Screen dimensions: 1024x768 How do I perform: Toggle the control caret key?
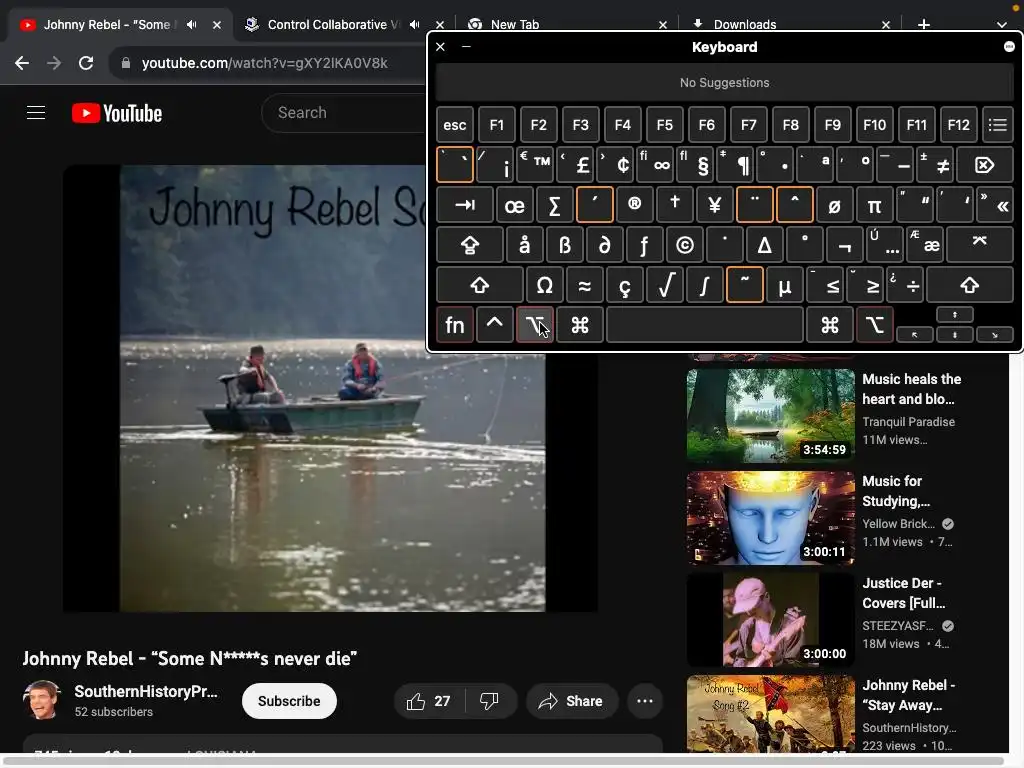(x=494, y=325)
